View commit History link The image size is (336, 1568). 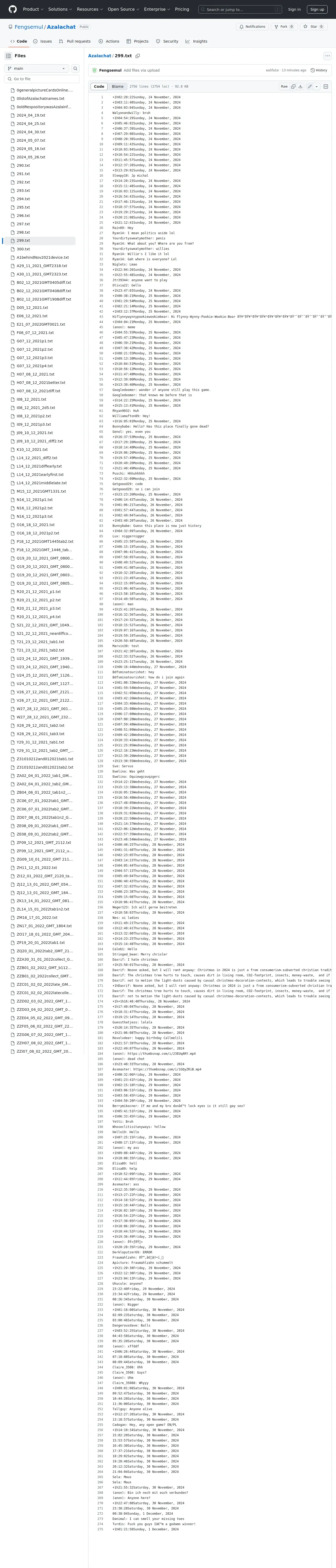tap(319, 70)
